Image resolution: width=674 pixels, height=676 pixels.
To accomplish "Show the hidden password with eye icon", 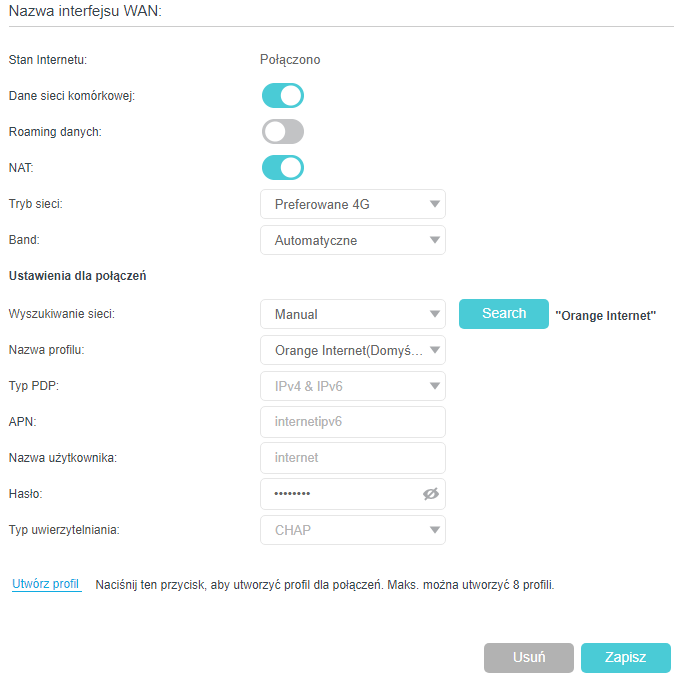I will [x=431, y=494].
